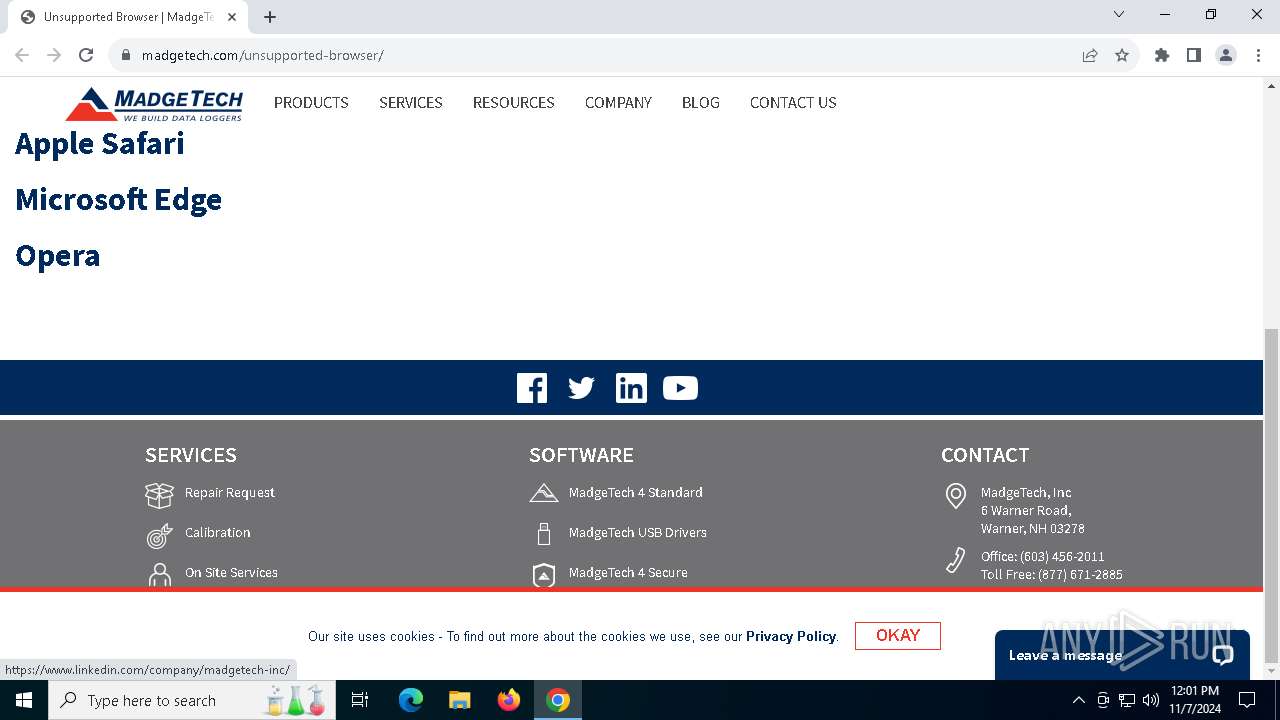Open a new browser tab

click(270, 17)
